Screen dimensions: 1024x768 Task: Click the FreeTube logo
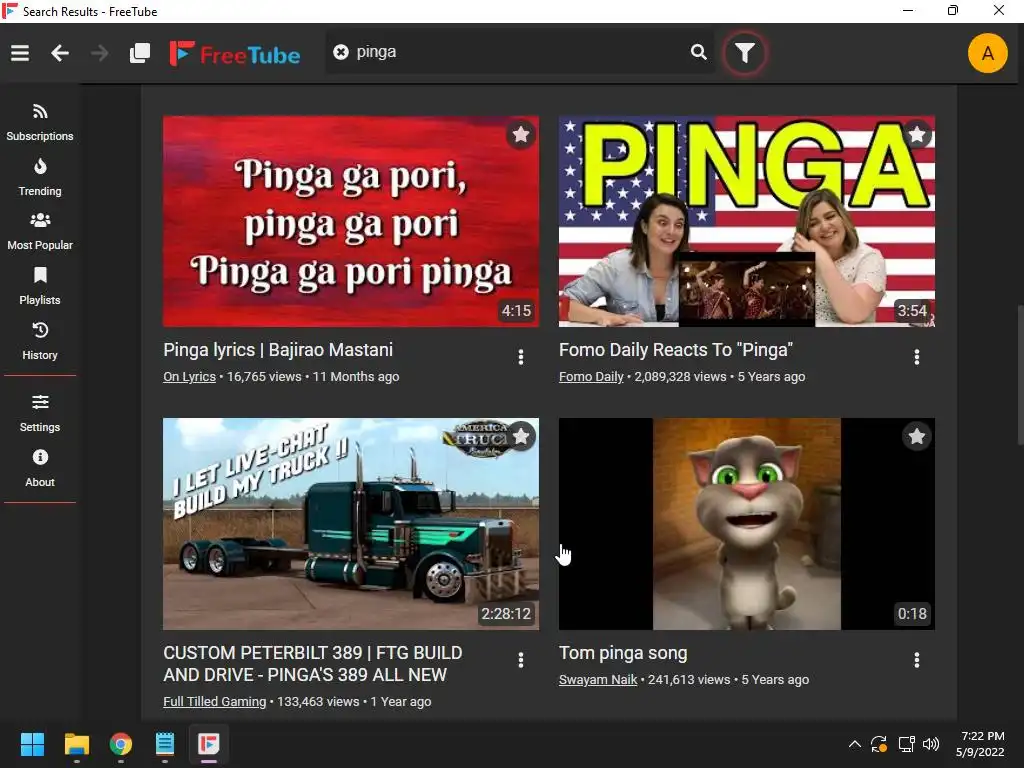click(234, 54)
